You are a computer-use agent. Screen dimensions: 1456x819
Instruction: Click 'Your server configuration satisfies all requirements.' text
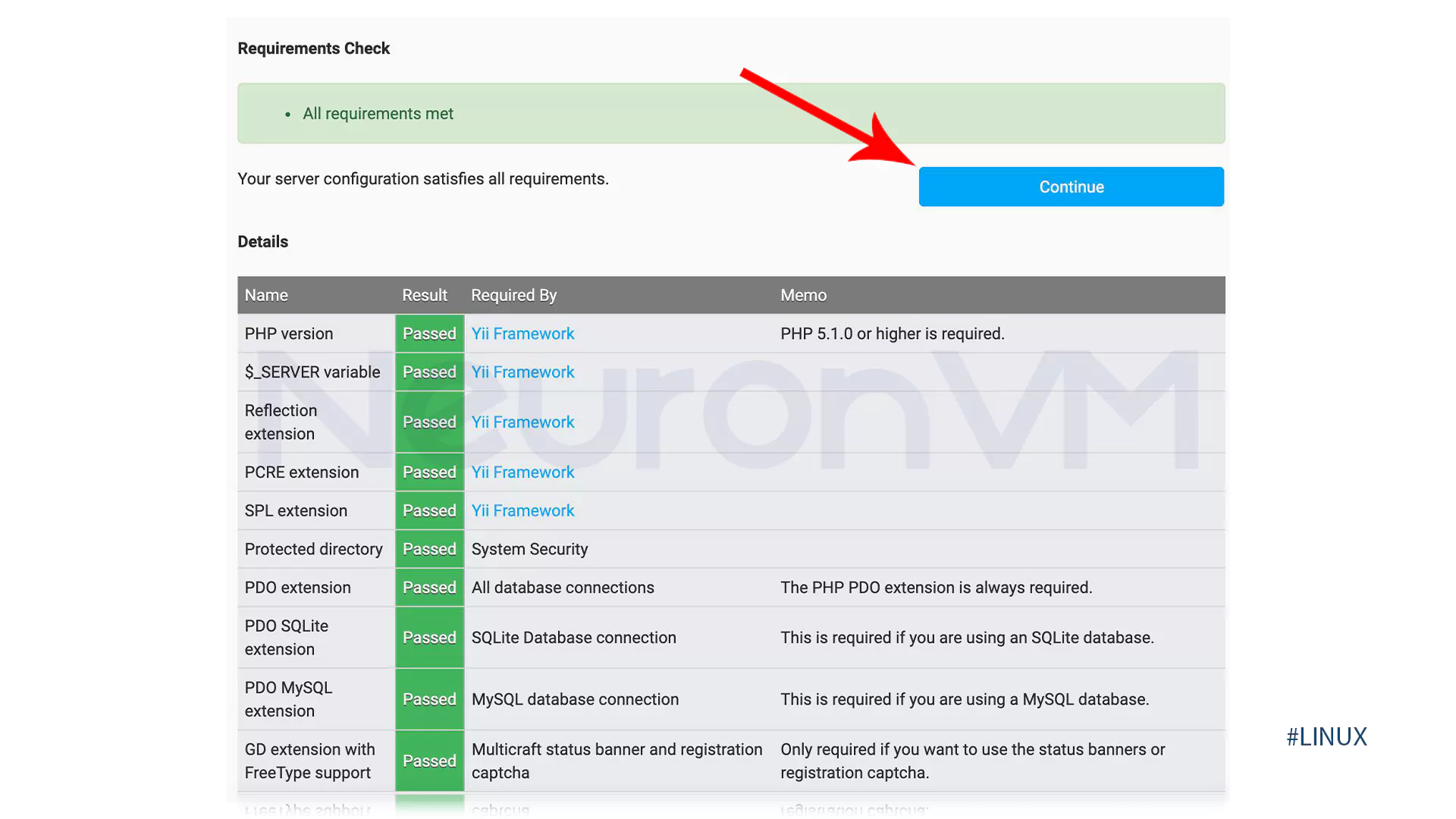(423, 179)
